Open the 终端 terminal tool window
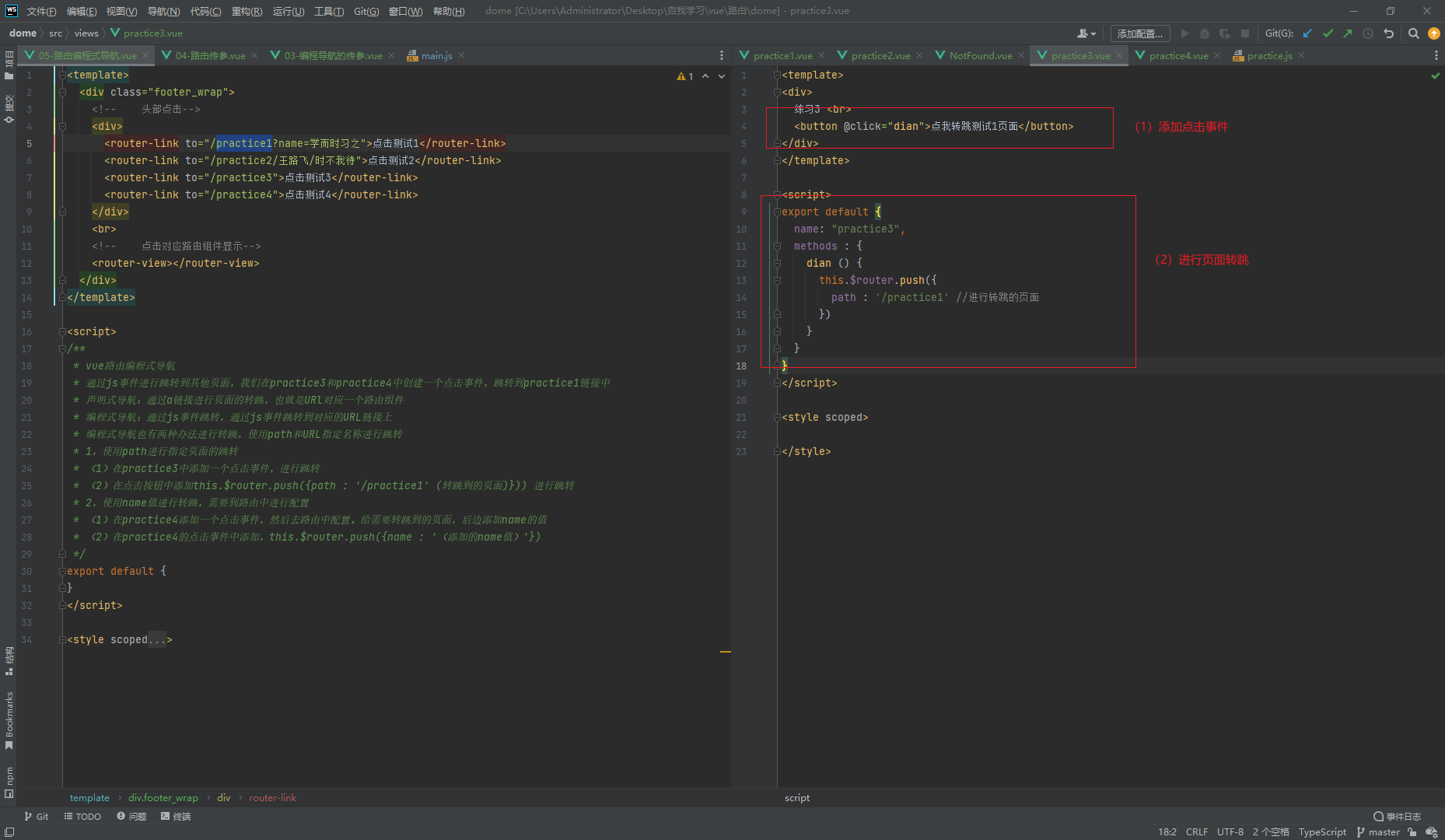 click(x=176, y=816)
